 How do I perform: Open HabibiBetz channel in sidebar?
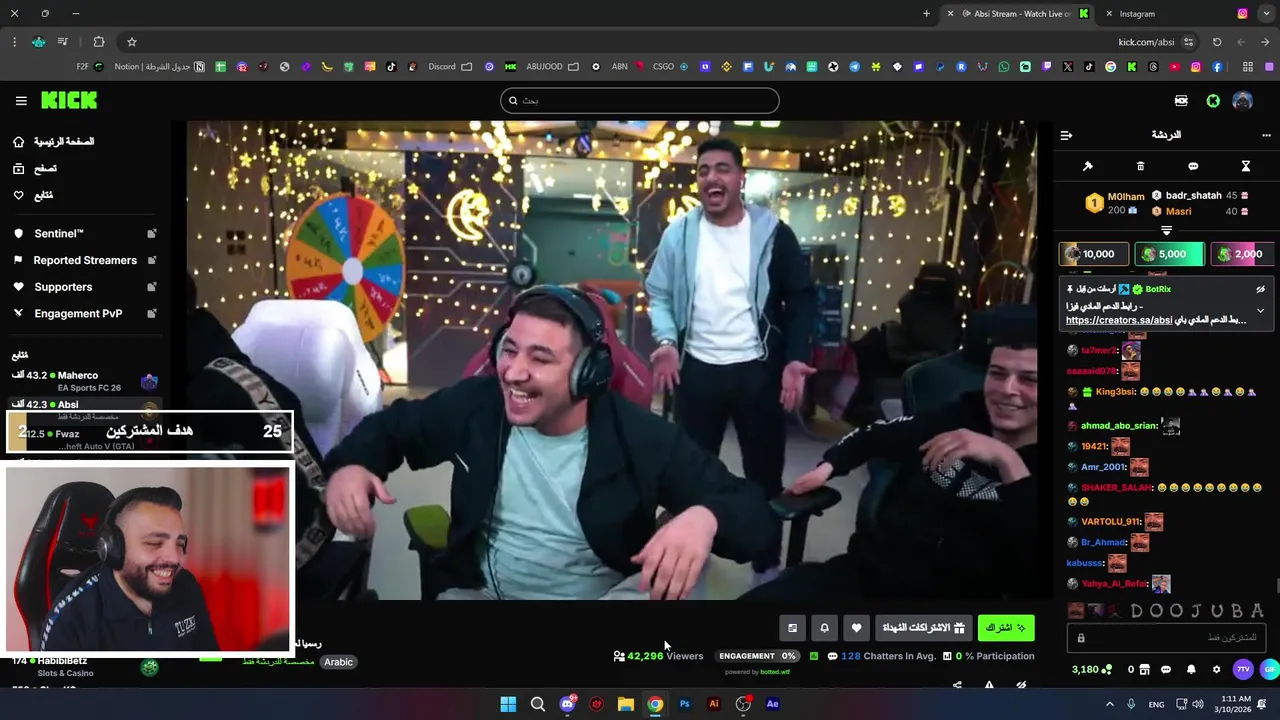click(x=85, y=667)
